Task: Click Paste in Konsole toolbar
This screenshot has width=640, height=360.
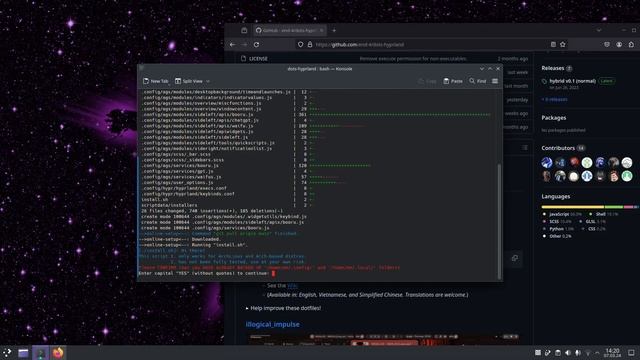Action: coord(453,81)
